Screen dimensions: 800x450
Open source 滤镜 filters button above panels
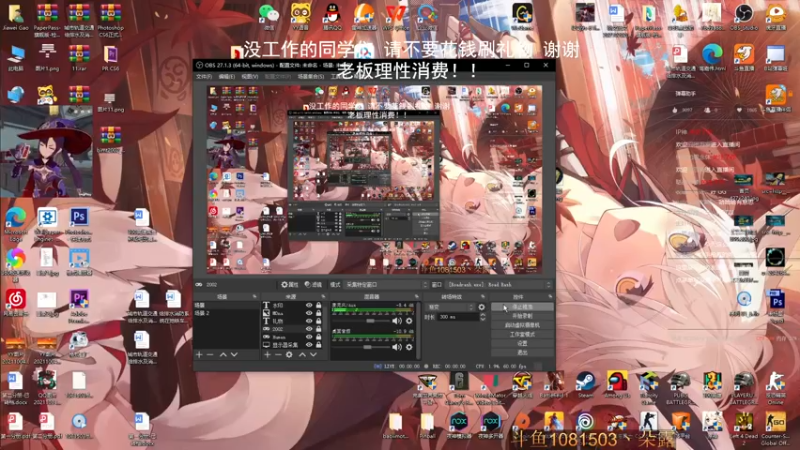[x=313, y=285]
